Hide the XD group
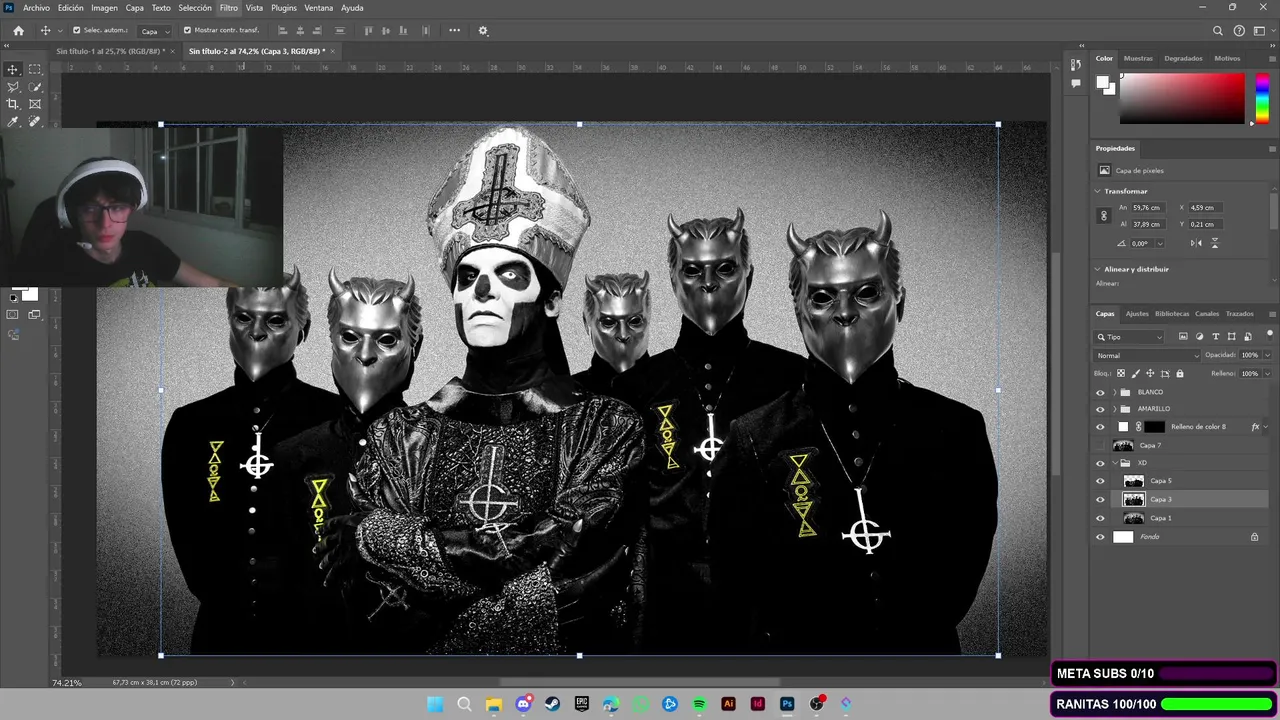1280x720 pixels. pyautogui.click(x=1101, y=463)
